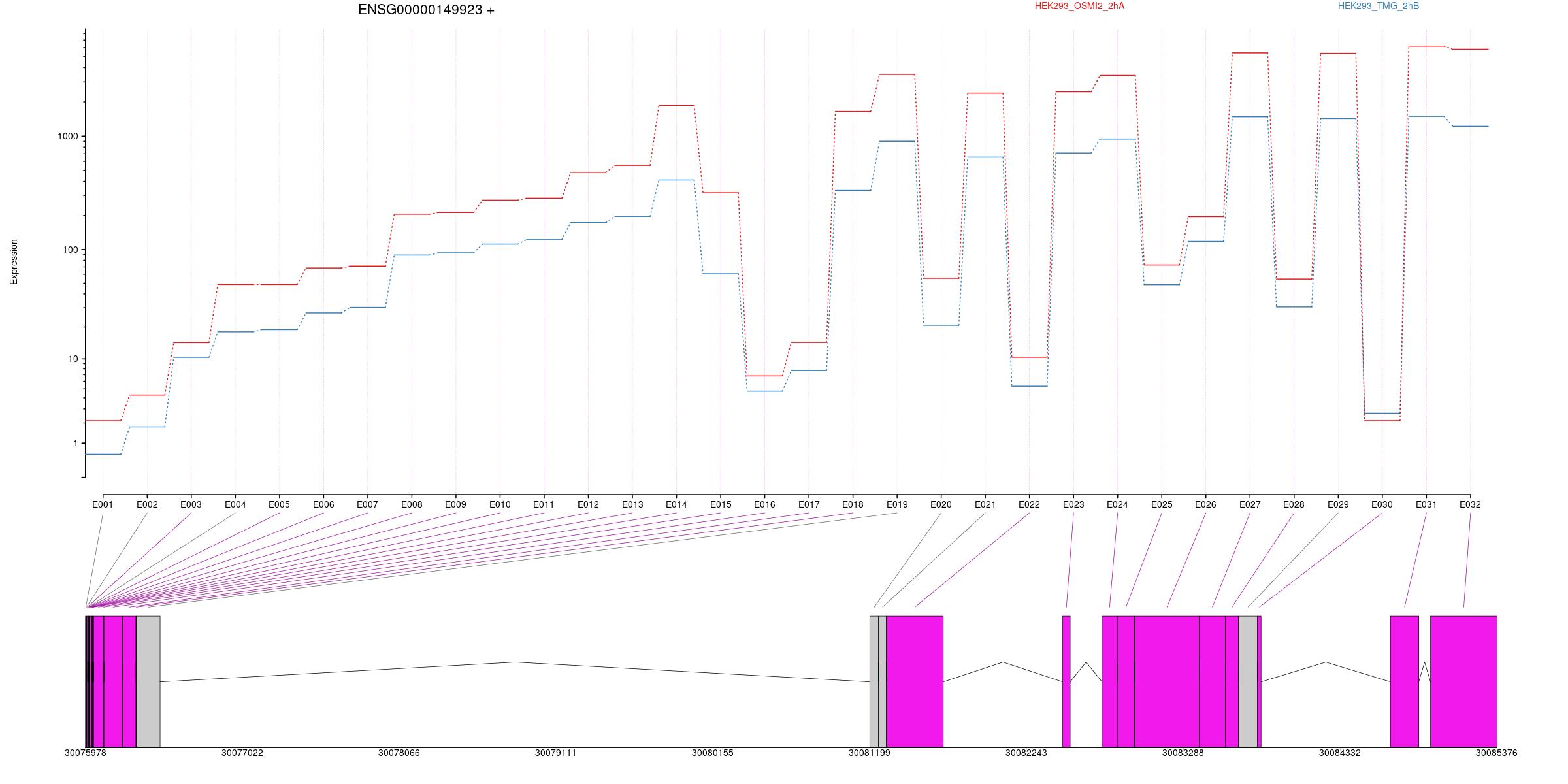Click exon label E013
Viewport: 1568px width, 784px height.
pos(632,504)
